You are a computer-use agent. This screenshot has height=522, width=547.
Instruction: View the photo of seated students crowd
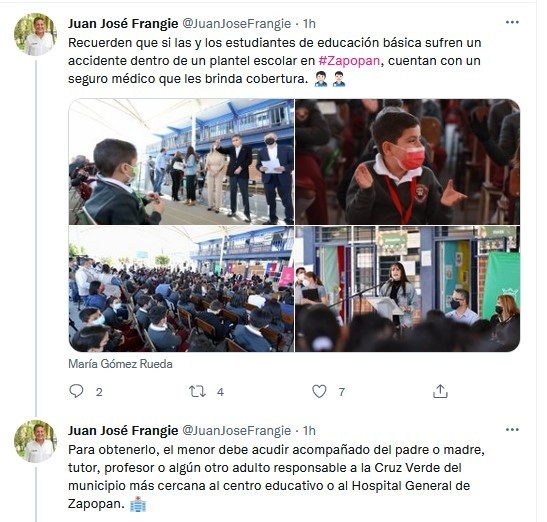[181, 289]
